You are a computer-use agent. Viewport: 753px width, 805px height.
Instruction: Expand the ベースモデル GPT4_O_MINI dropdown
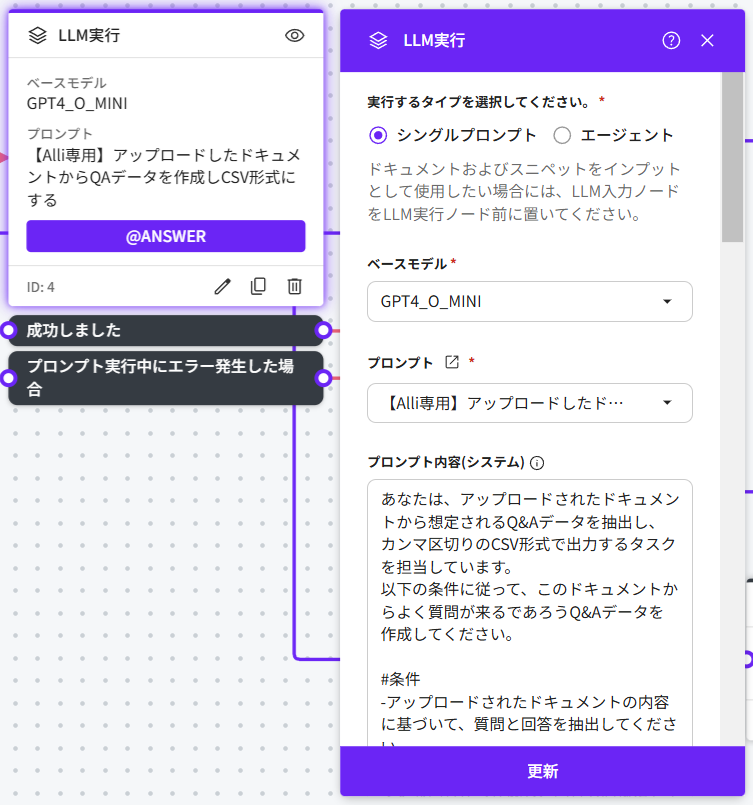(529, 301)
